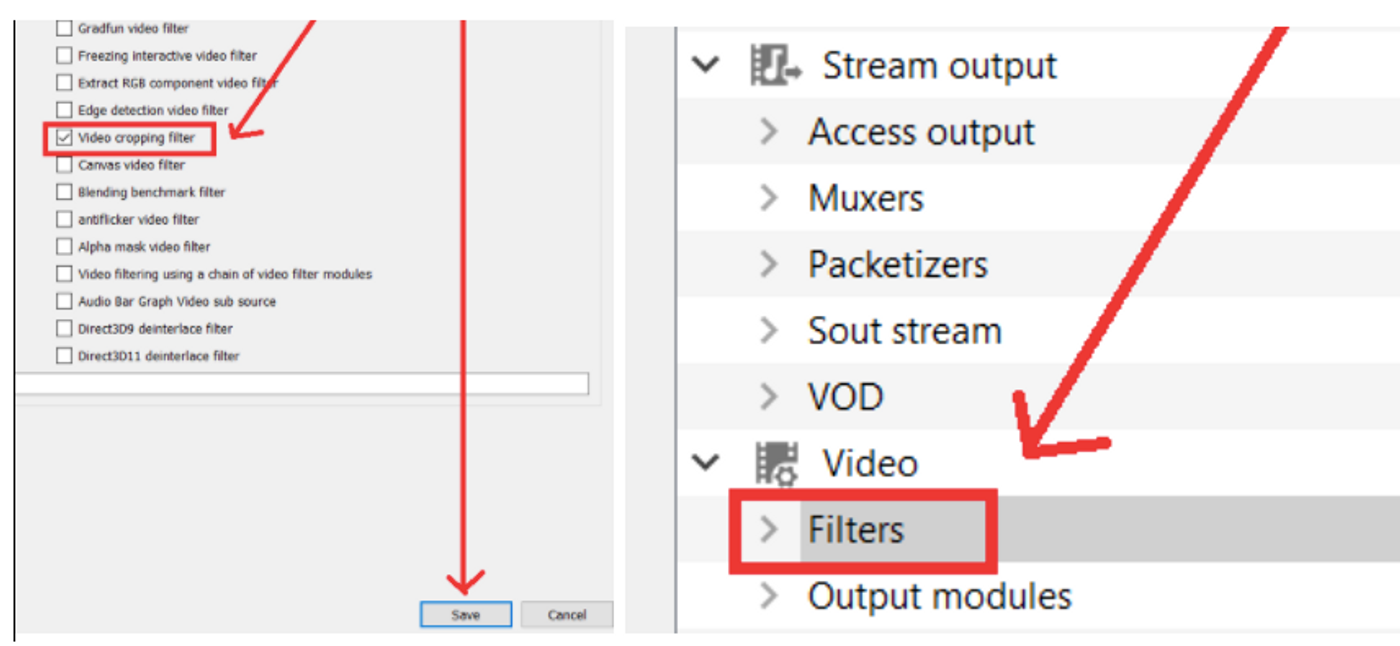Uncheck the Video cropping filter checkbox

coord(65,138)
